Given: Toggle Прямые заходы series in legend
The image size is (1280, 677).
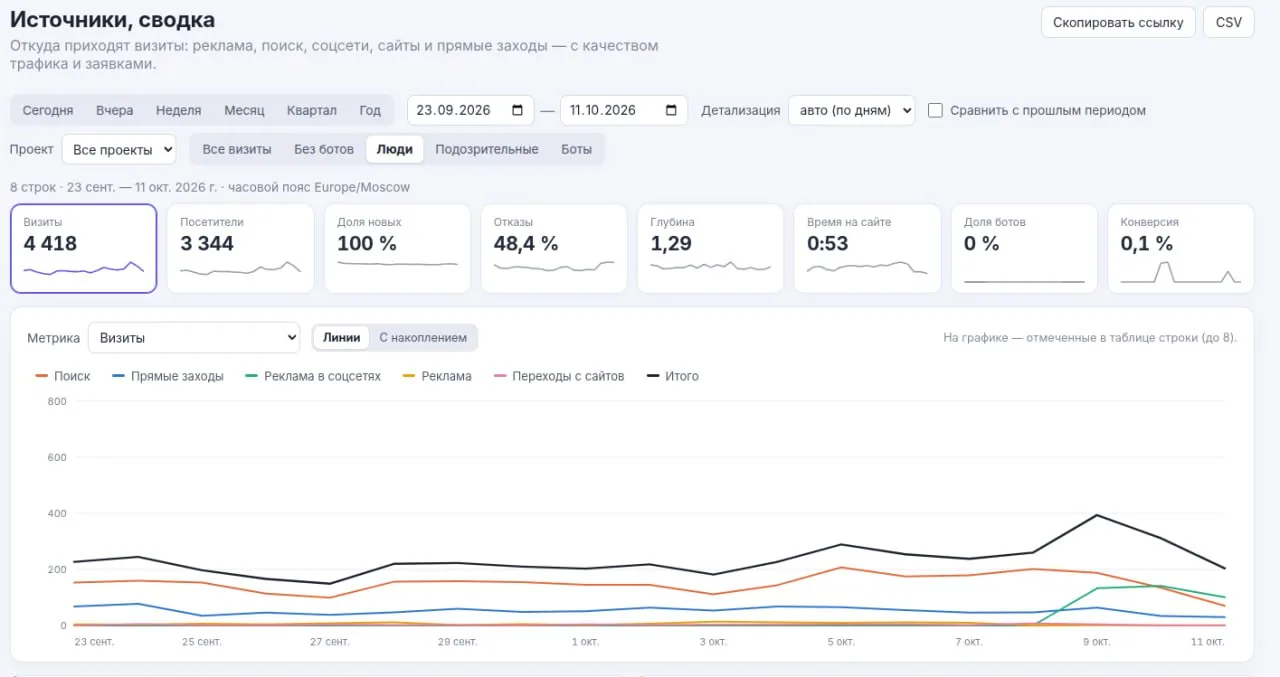Looking at the screenshot, I should [x=168, y=376].
